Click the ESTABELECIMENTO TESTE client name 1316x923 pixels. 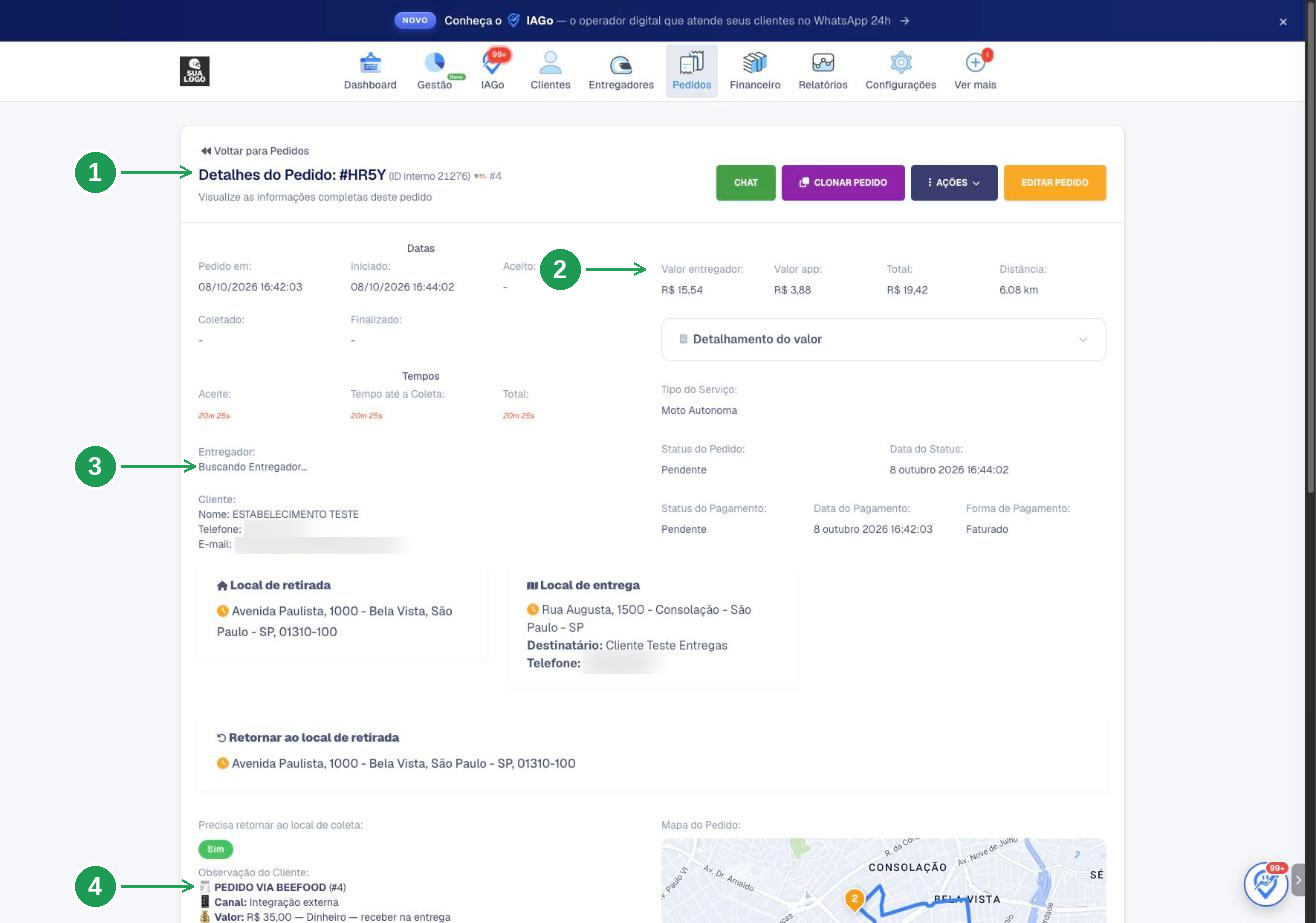tap(296, 514)
